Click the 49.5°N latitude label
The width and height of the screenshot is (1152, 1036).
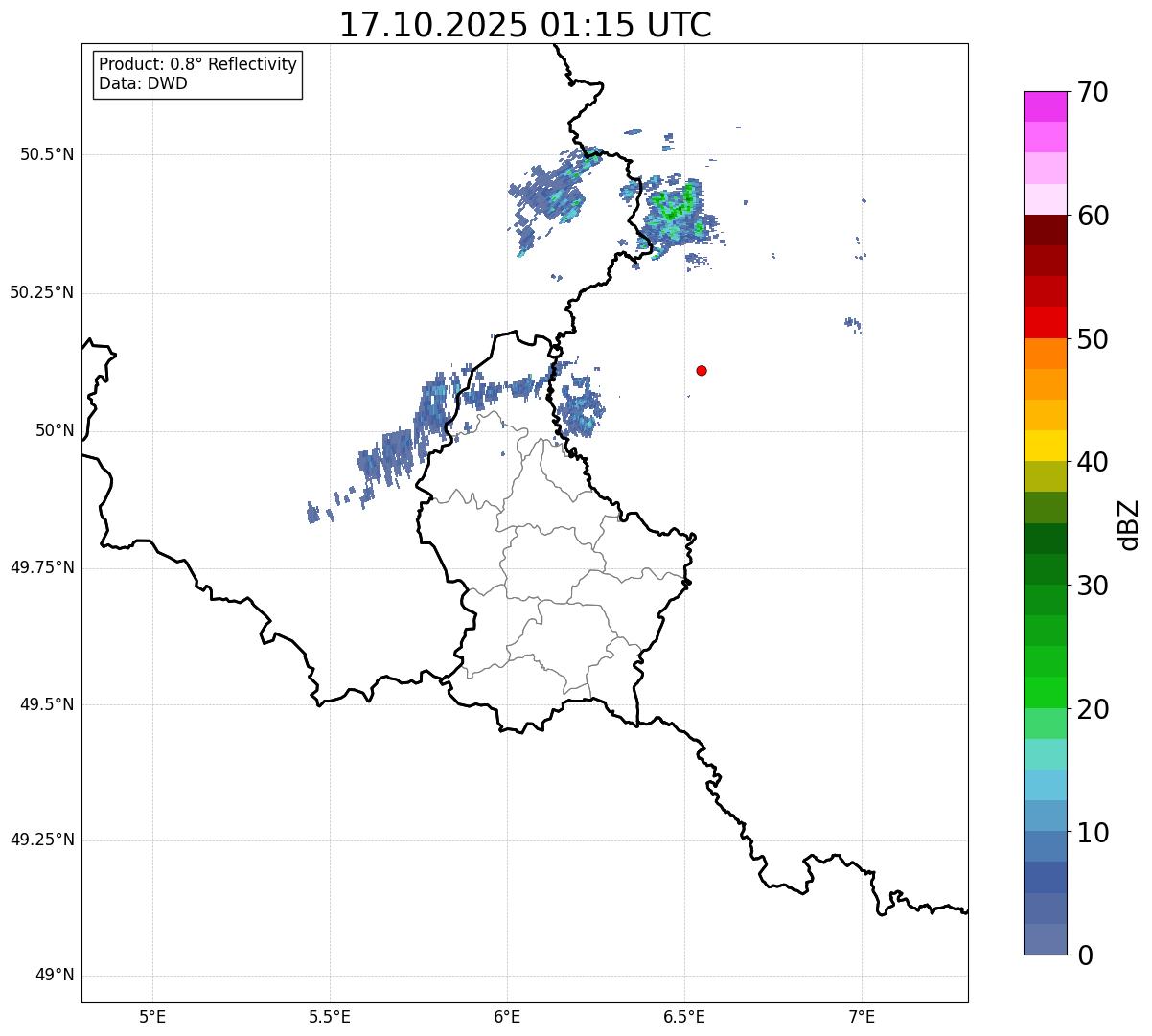pyautogui.click(x=47, y=704)
